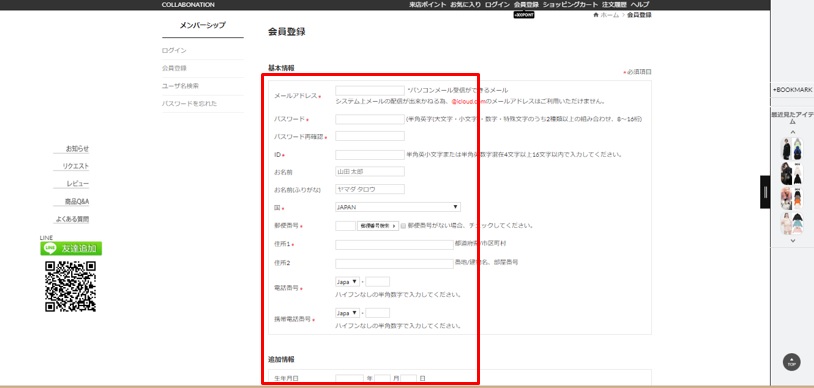The height and width of the screenshot is (388, 814).
Task: Open ショッピングカート in top navigation
Action: [570, 5]
